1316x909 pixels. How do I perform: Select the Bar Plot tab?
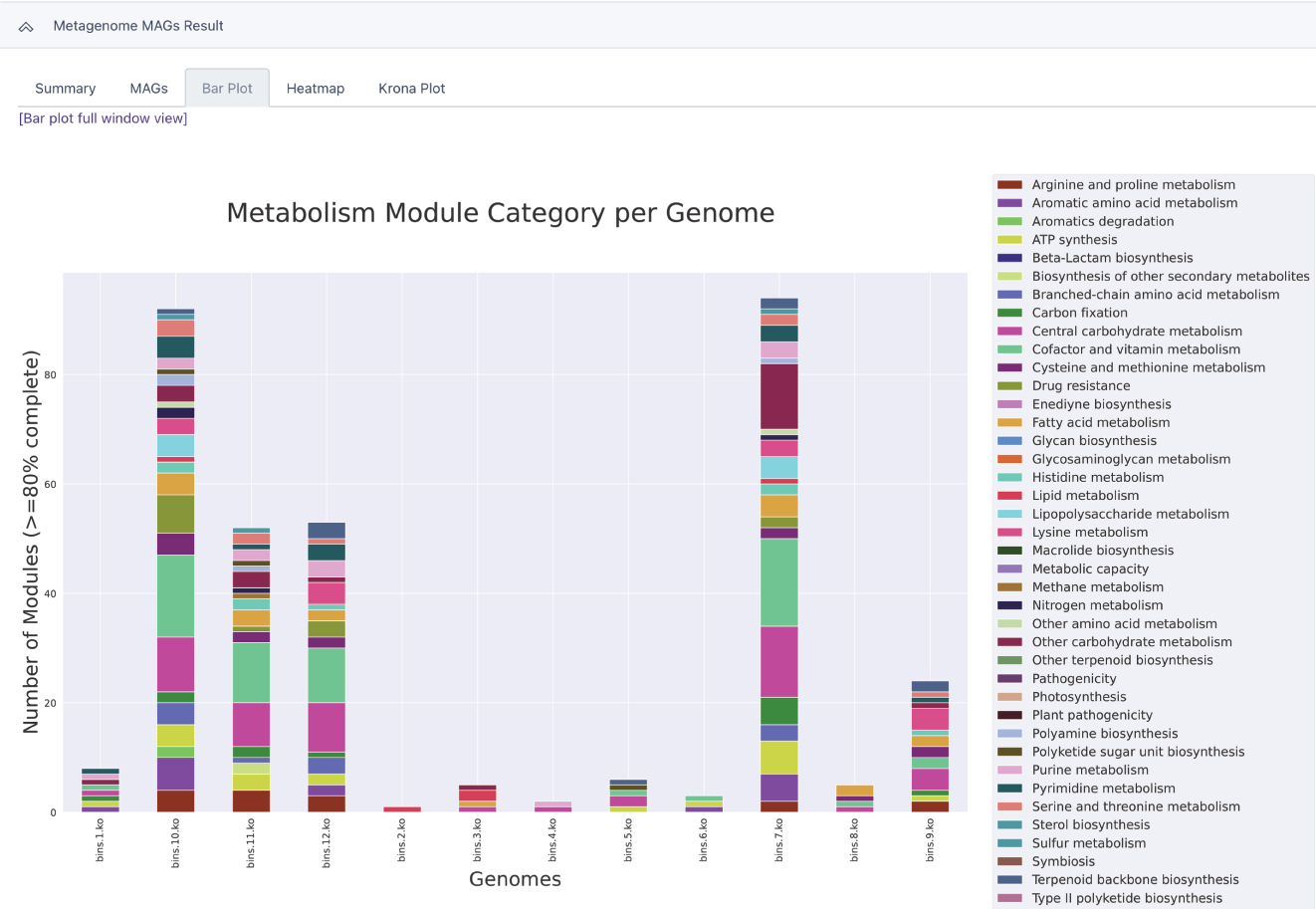point(227,89)
